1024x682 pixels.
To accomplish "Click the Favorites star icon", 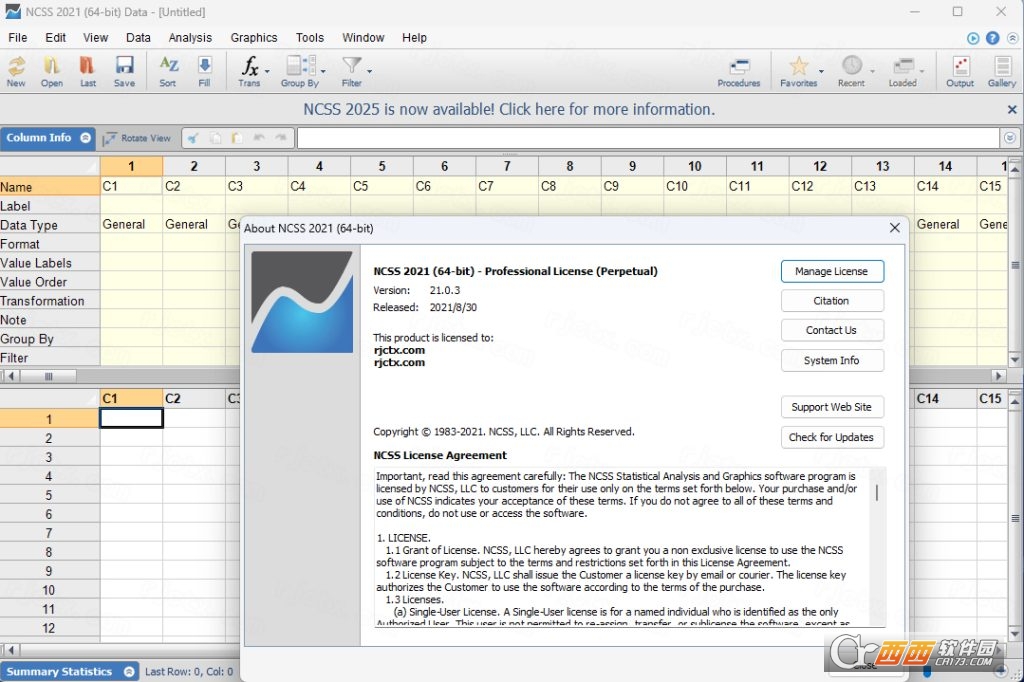I will click(798, 71).
